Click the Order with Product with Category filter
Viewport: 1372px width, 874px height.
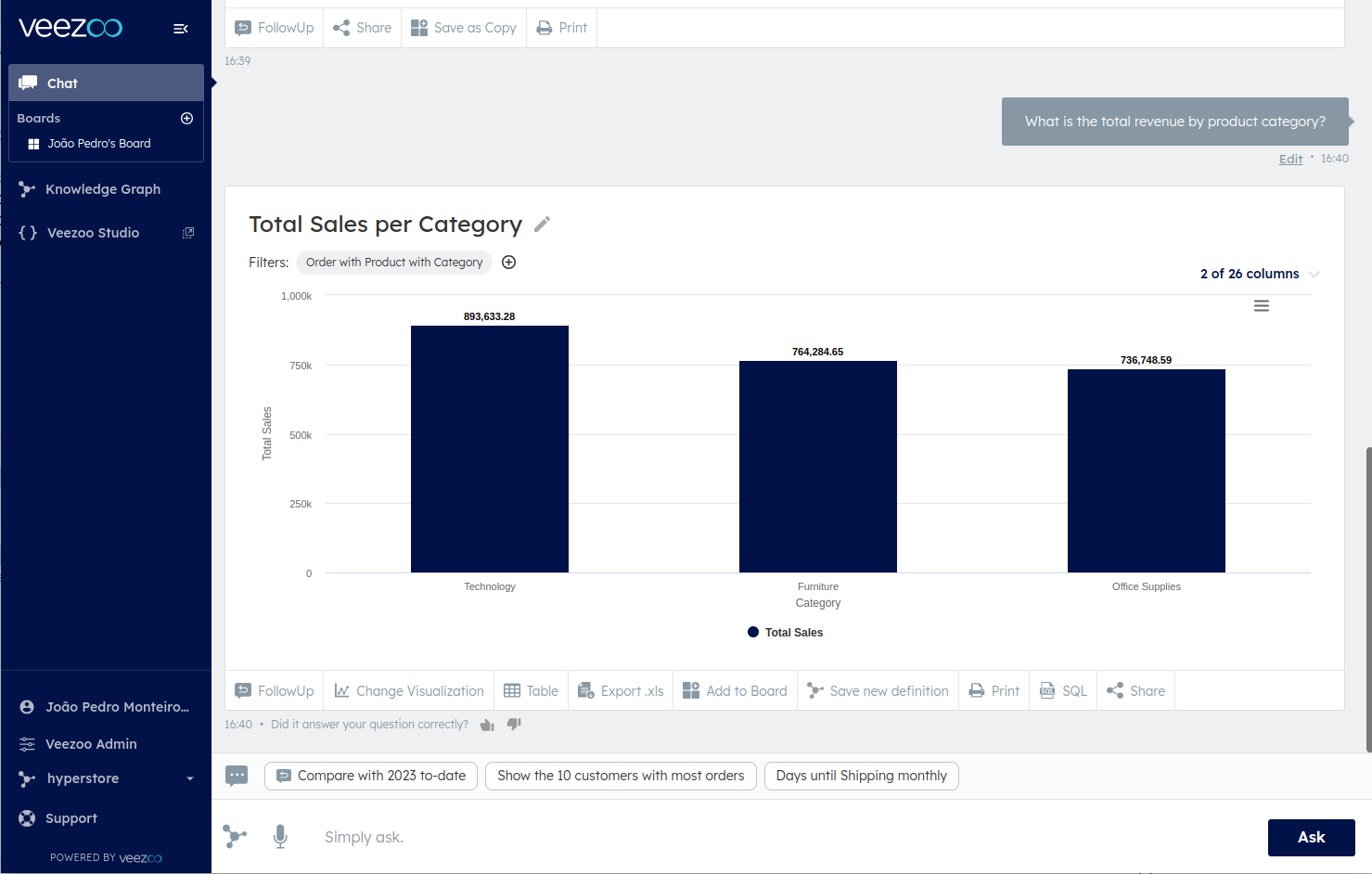(x=394, y=263)
